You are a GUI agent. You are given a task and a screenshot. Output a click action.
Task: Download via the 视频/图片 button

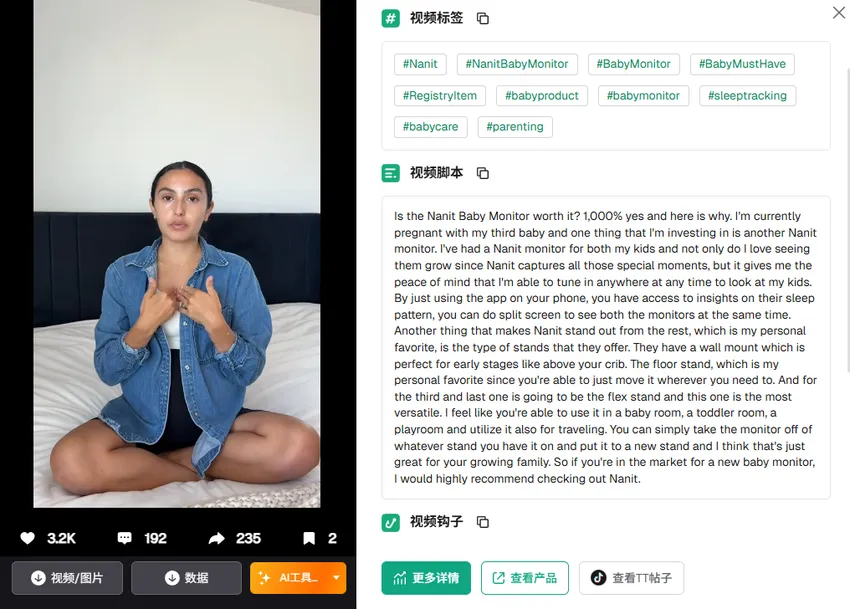point(67,578)
